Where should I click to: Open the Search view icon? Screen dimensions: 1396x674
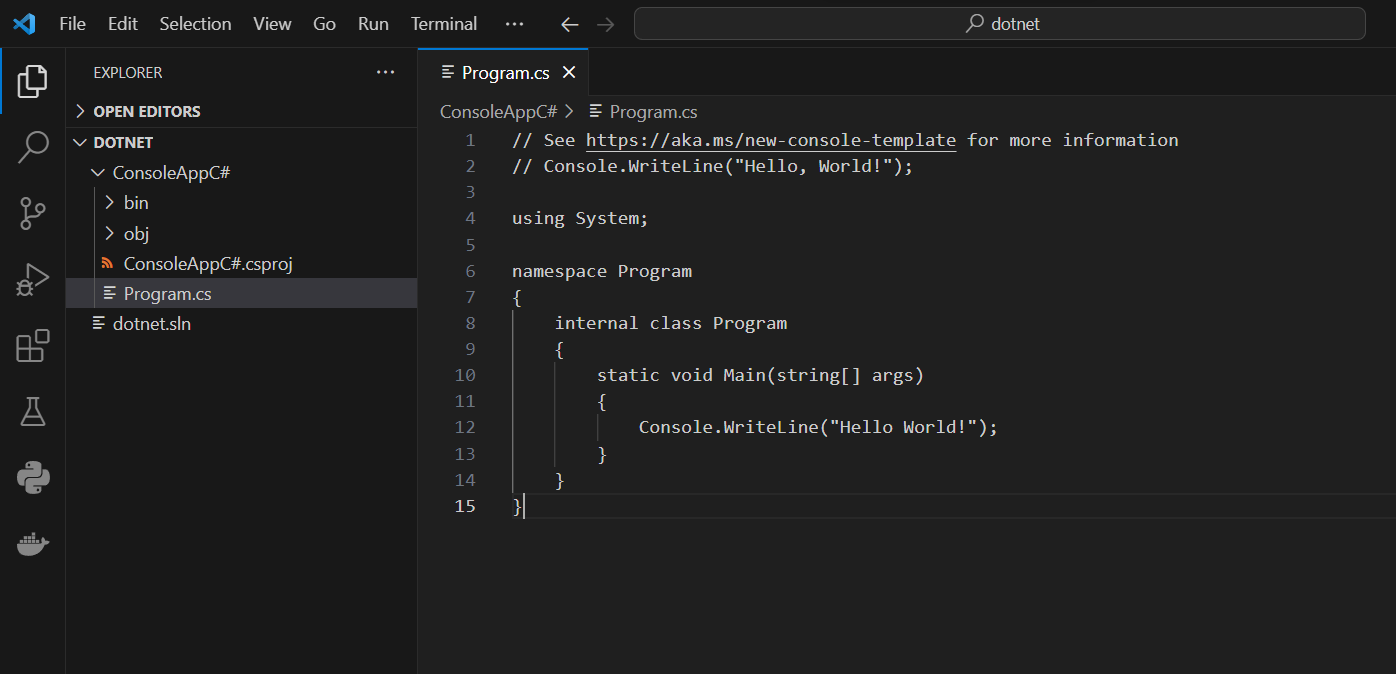tap(32, 147)
